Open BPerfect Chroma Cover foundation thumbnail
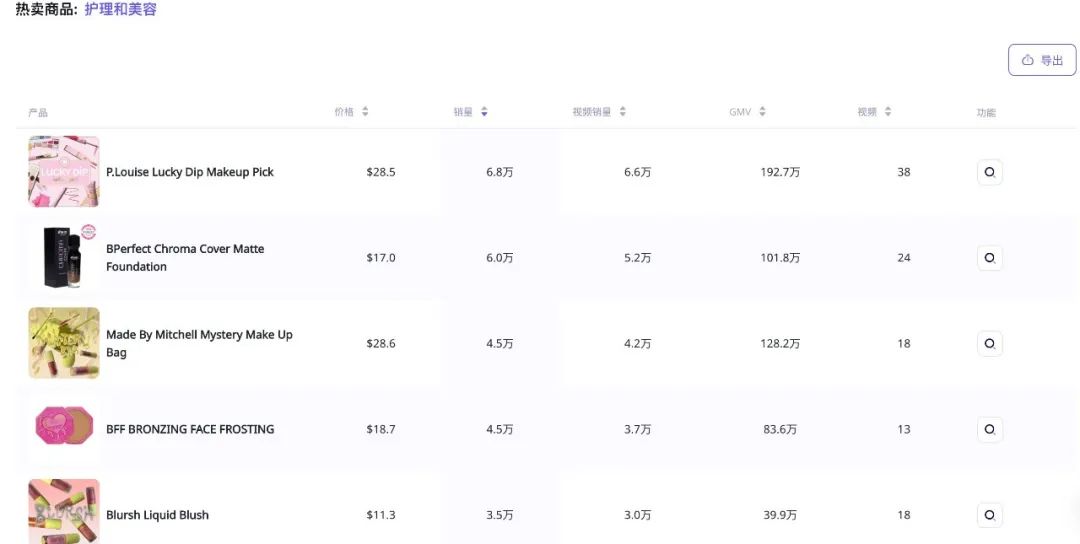1080x544 pixels. 63,257
